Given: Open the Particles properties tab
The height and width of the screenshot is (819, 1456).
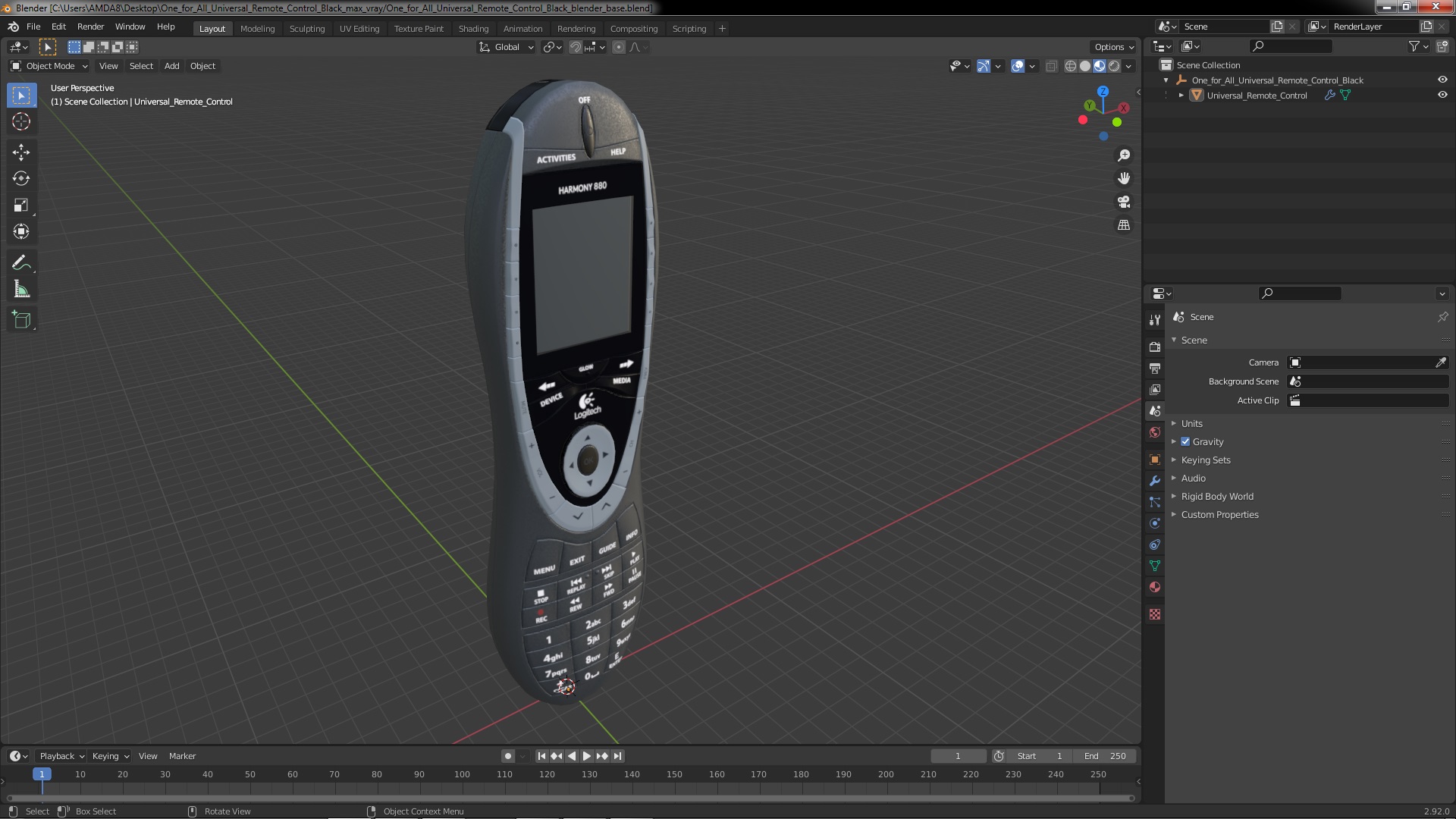Looking at the screenshot, I should (1155, 502).
